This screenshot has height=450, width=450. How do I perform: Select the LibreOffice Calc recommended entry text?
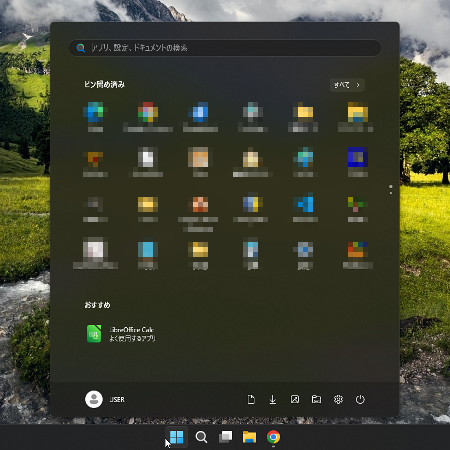131,330
